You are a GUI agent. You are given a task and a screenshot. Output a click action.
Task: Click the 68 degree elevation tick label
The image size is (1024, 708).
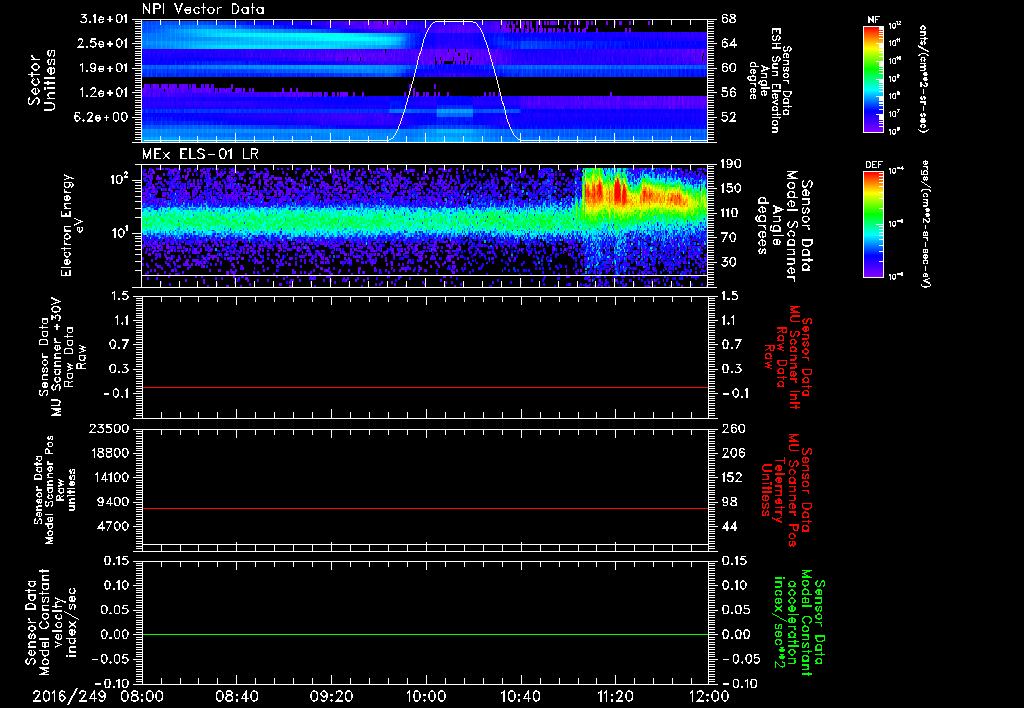point(729,19)
